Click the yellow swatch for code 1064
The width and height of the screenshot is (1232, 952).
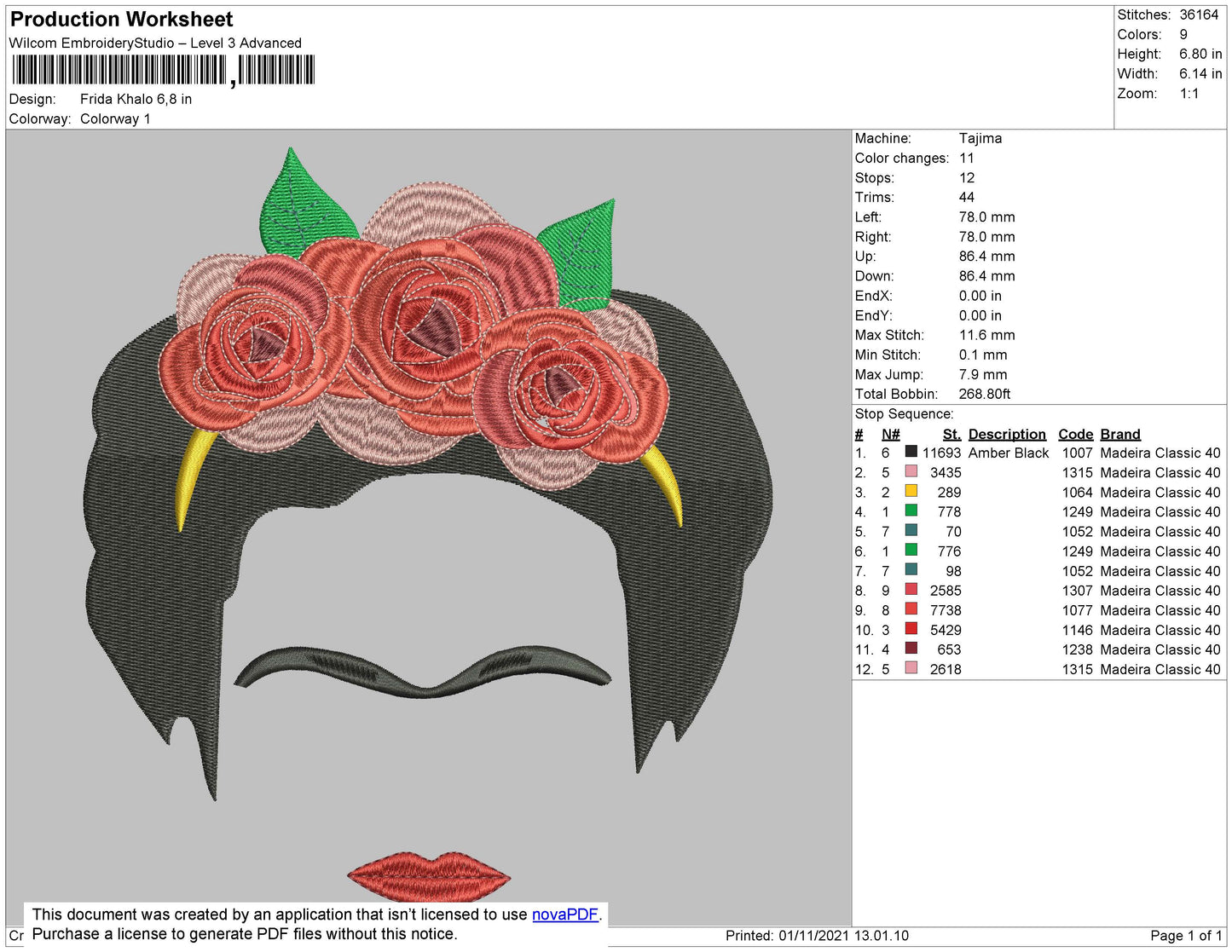[x=911, y=491]
